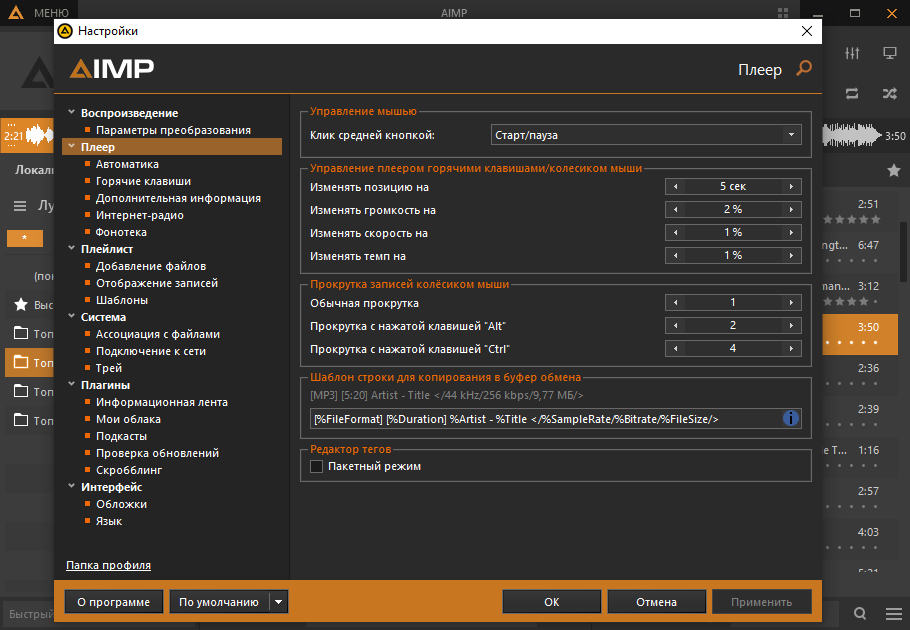The image size is (910, 630).
Task: Decrease прокрутка с клавишей Alt value
Action: pos(676,325)
